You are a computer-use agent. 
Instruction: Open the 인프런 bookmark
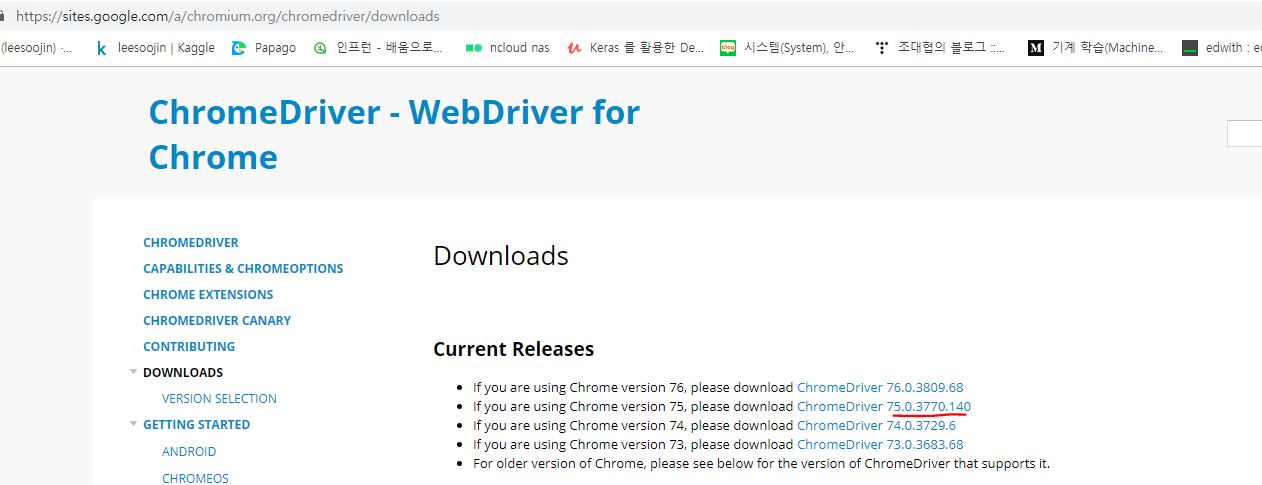[x=378, y=47]
